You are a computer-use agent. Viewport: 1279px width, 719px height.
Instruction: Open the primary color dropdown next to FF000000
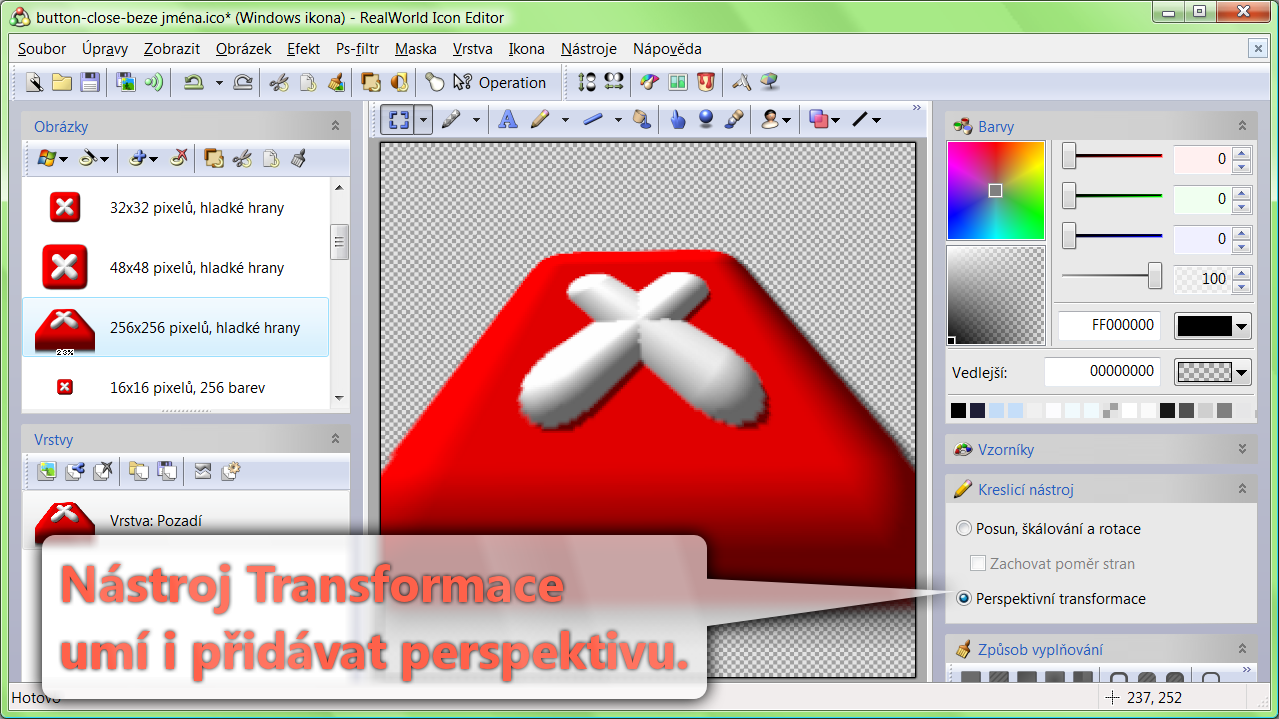(1242, 326)
